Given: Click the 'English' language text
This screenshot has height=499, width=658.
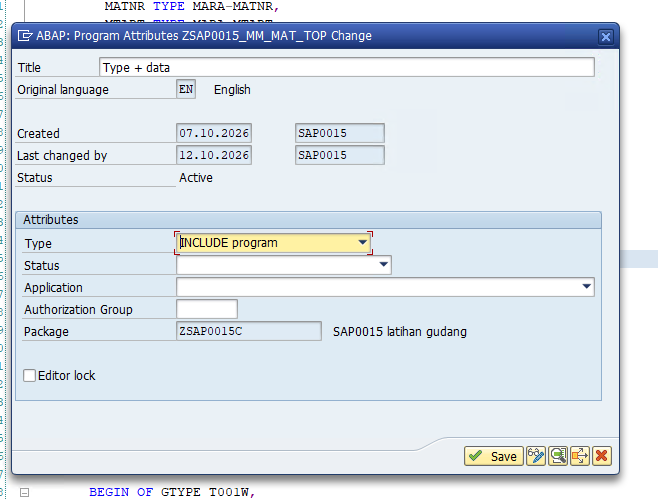Looking at the screenshot, I should pyautogui.click(x=232, y=90).
